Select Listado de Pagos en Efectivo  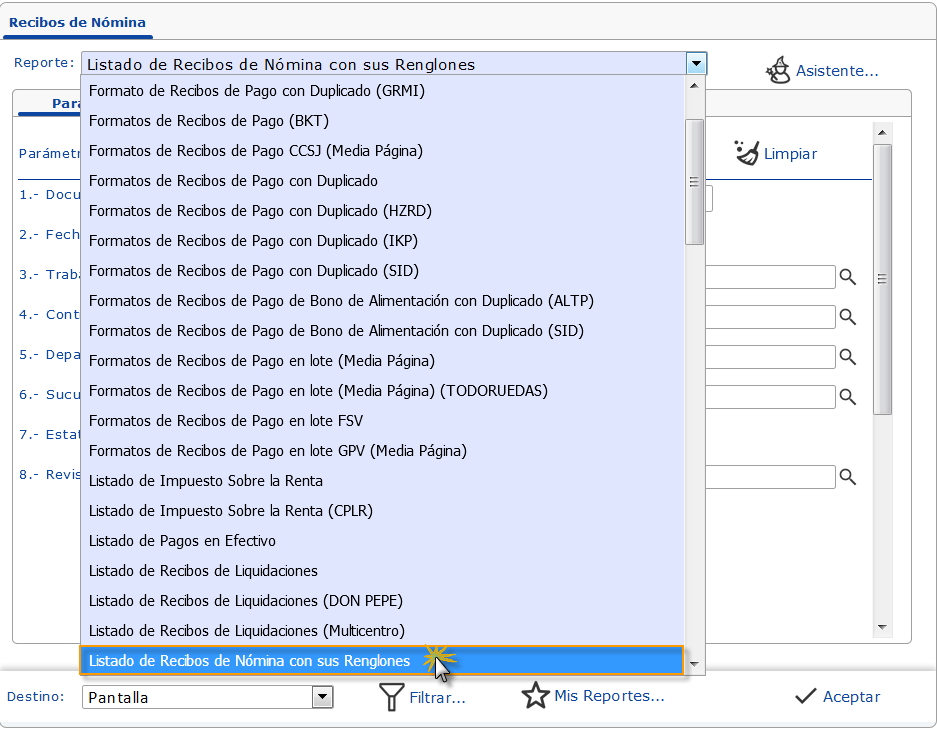click(x=182, y=541)
